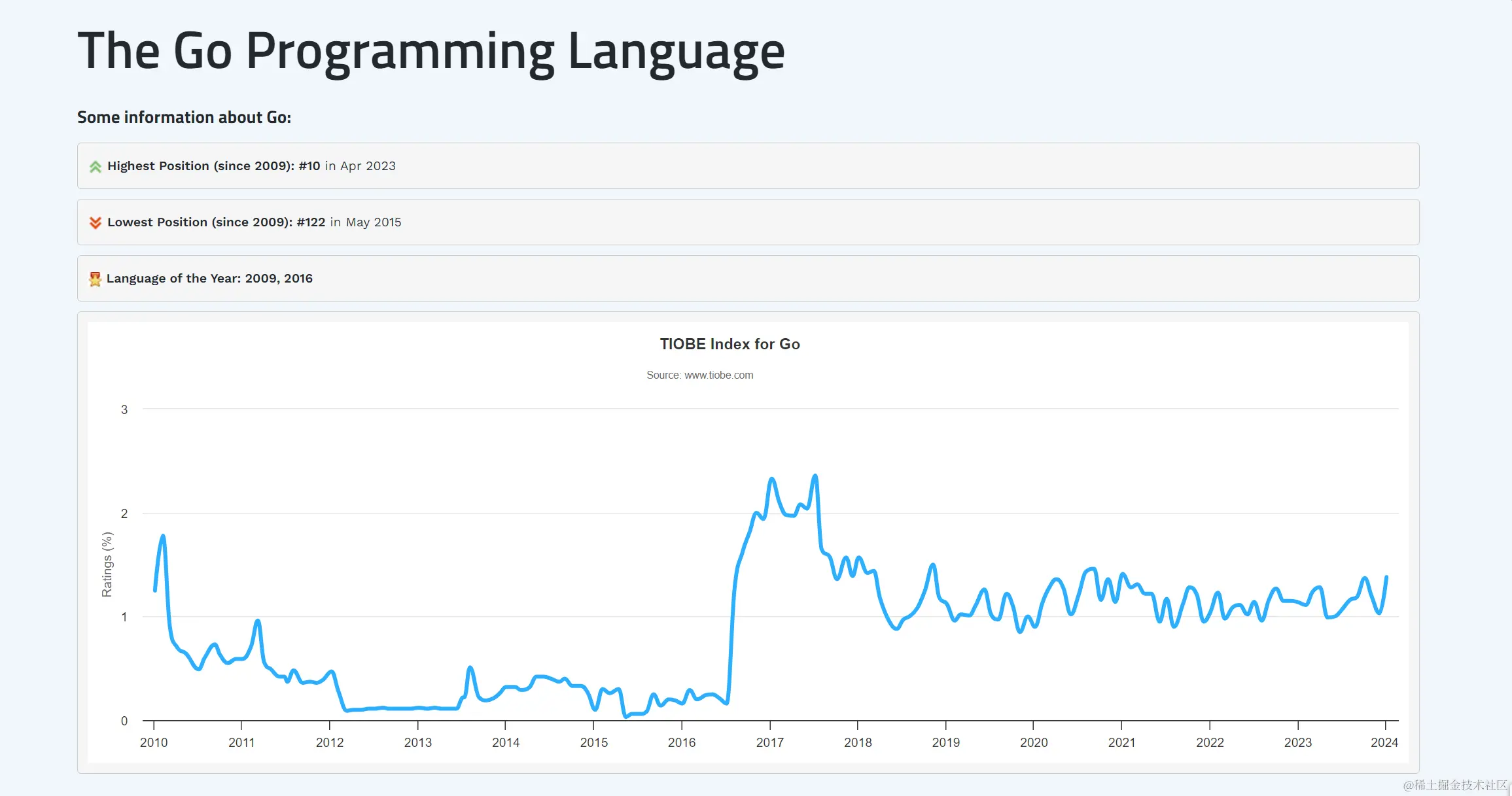Click the line's final point at 2024
The height and width of the screenshot is (796, 1512).
point(1386,577)
